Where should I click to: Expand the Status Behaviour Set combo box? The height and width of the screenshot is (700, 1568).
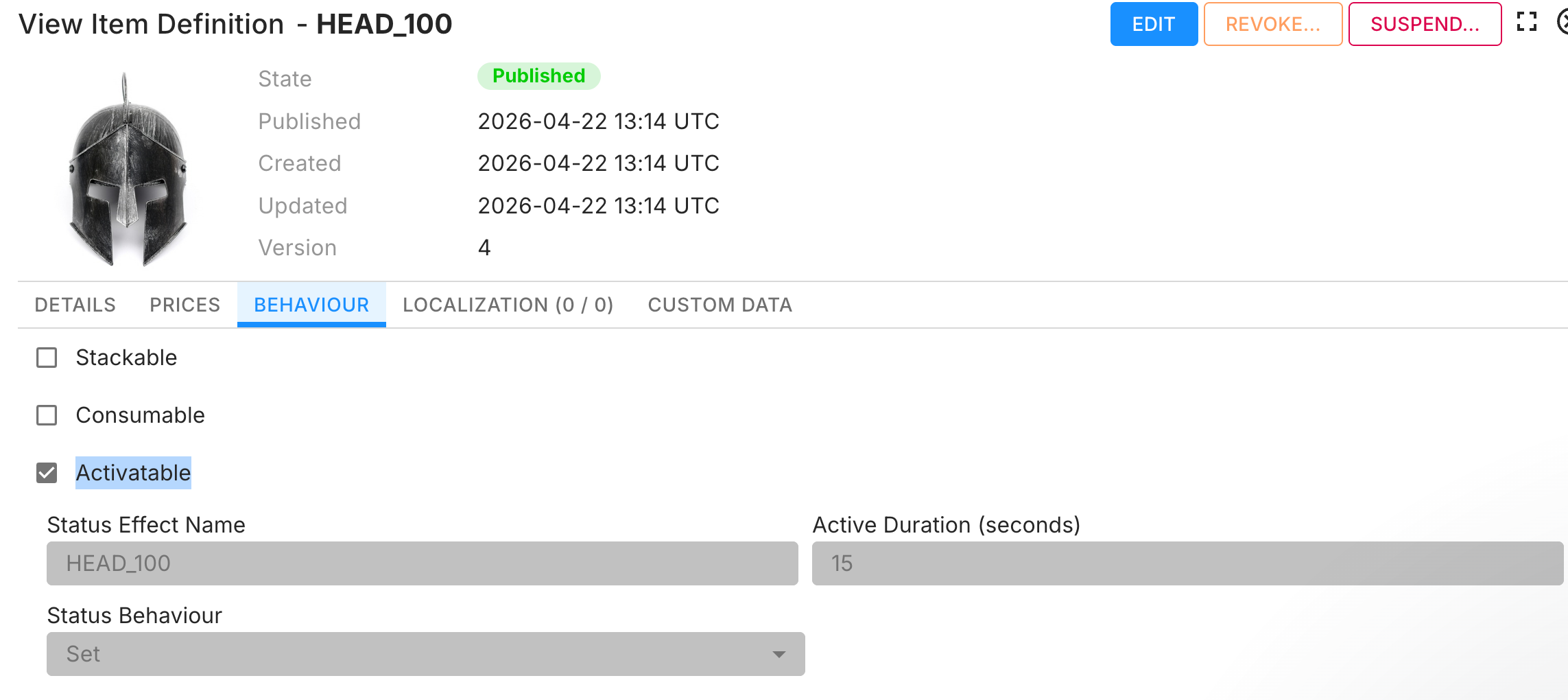pyautogui.click(x=426, y=654)
